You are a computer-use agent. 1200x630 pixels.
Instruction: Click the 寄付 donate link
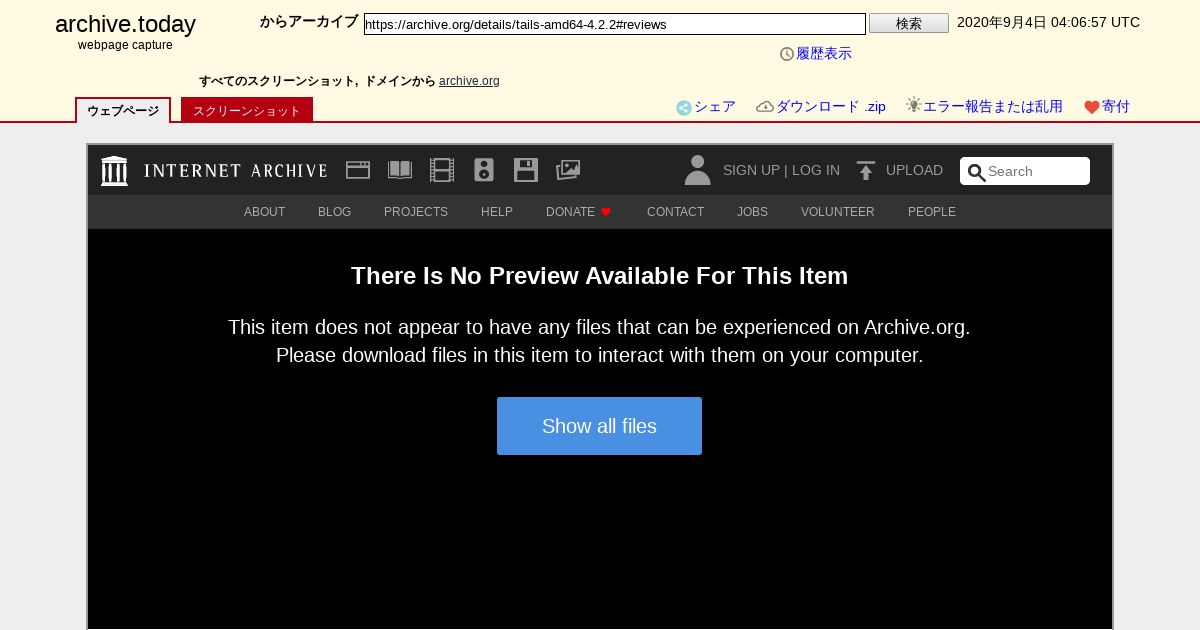click(x=1116, y=107)
